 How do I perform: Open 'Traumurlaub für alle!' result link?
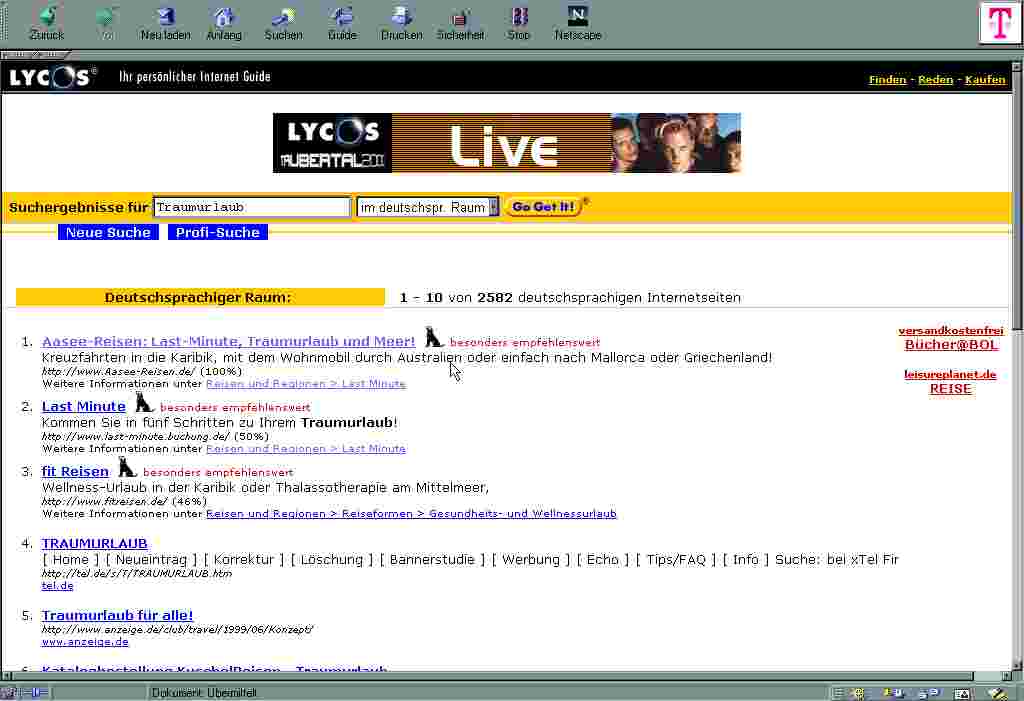coord(118,615)
